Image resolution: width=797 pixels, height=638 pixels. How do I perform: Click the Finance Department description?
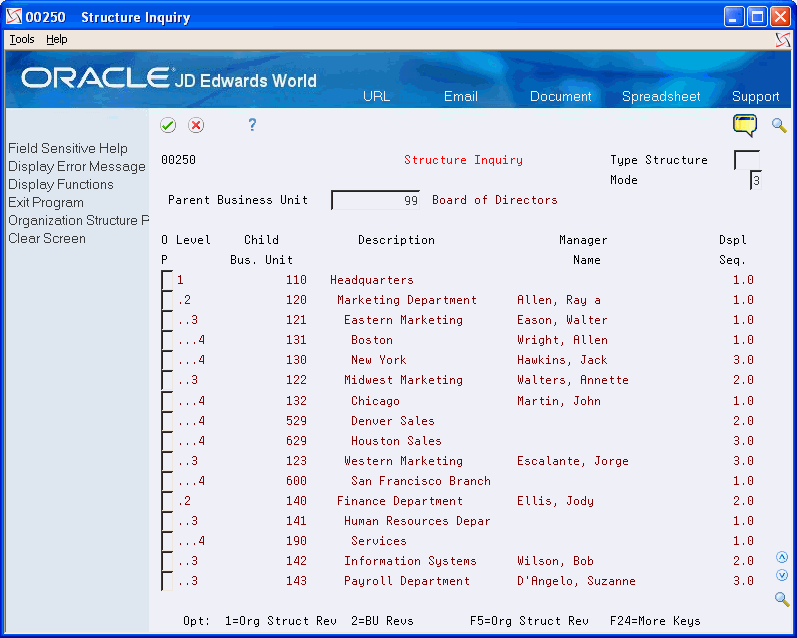pyautogui.click(x=400, y=501)
